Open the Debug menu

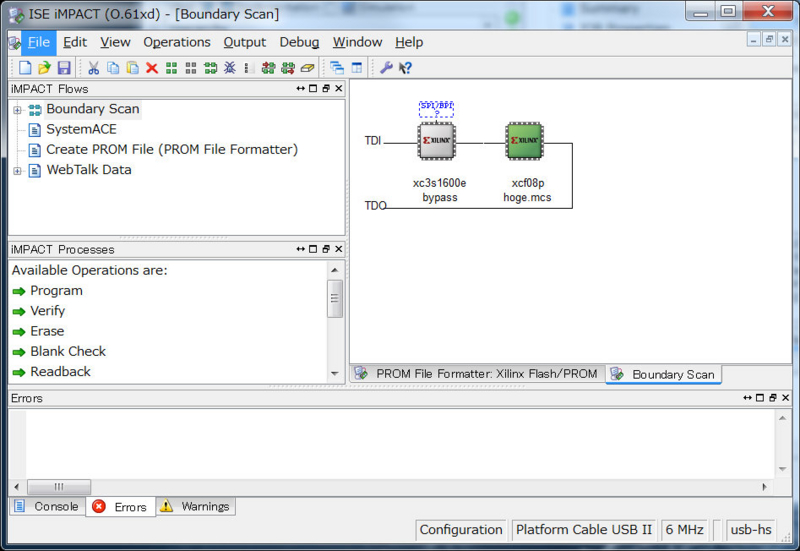pyautogui.click(x=299, y=42)
